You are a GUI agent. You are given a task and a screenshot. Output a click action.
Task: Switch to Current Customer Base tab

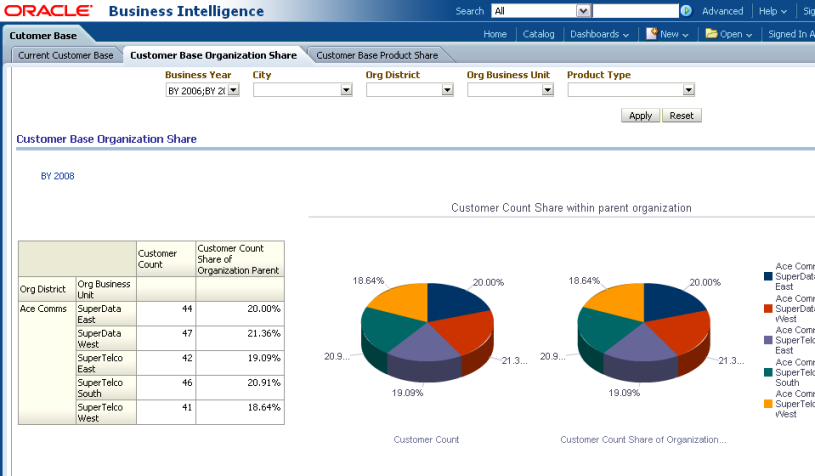(65, 55)
